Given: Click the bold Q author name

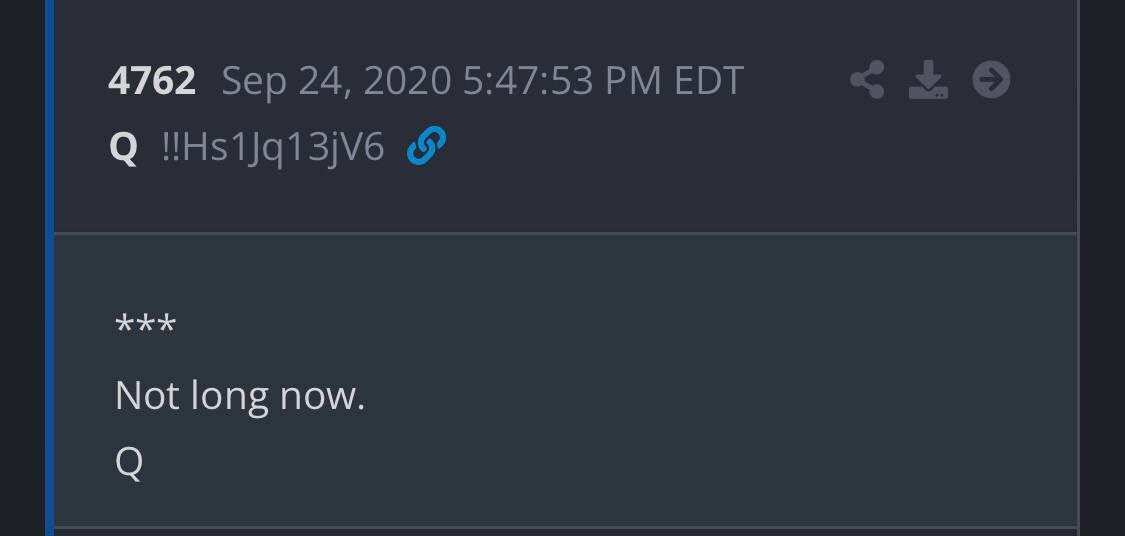Looking at the screenshot, I should point(123,147).
